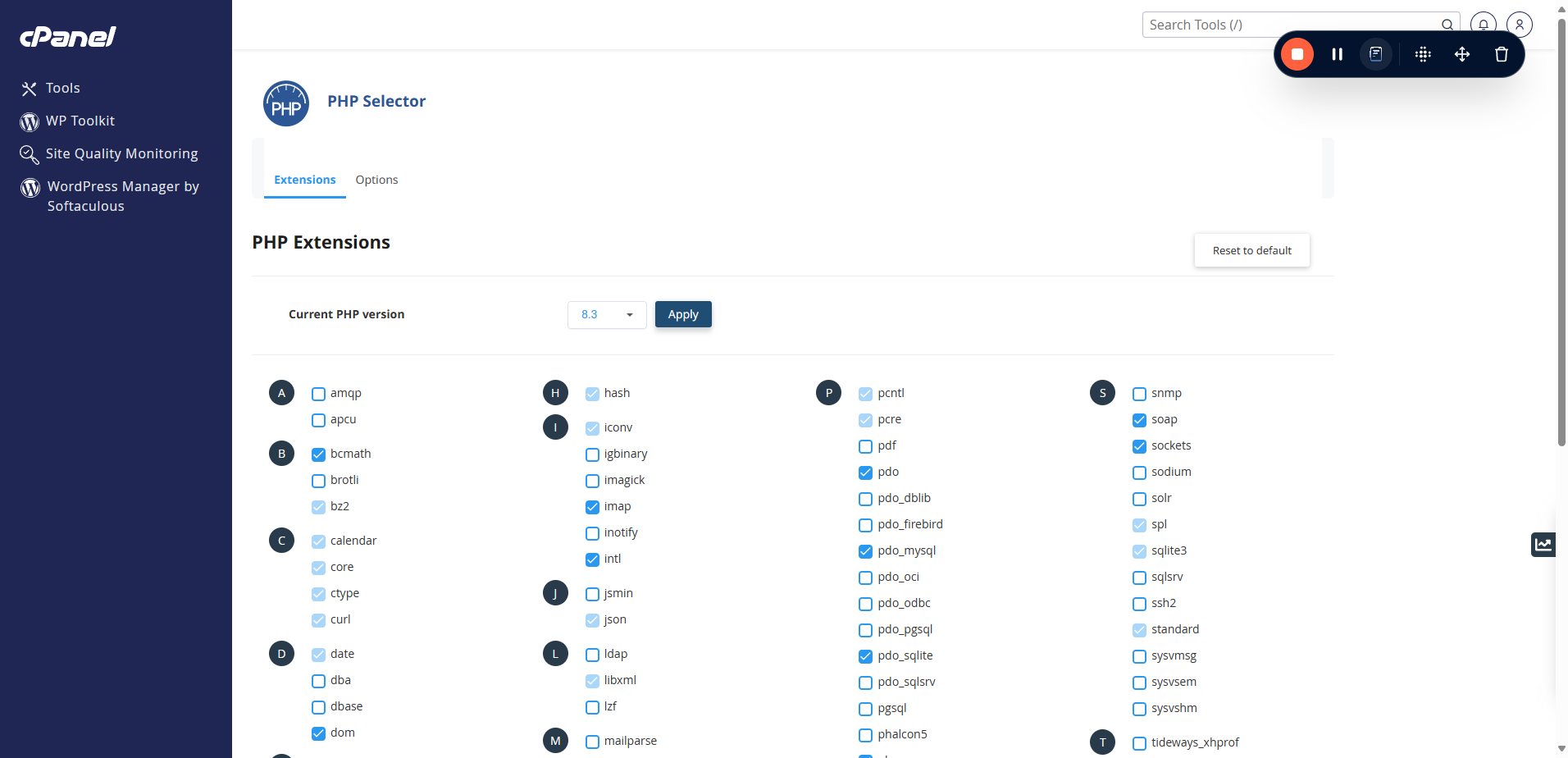Uncheck the bcmath extension

[319, 454]
